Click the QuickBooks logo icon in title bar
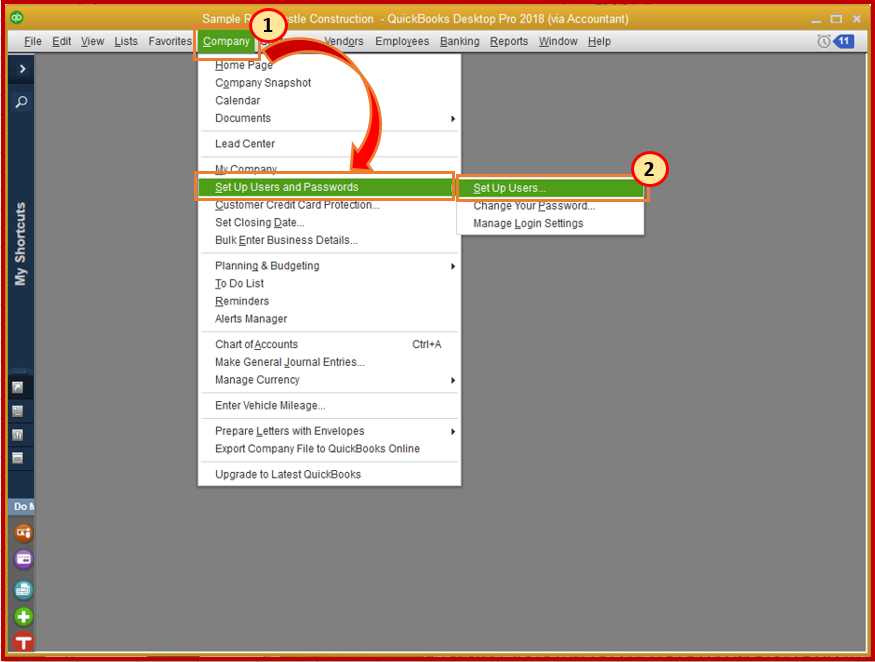The image size is (875, 662). click(x=17, y=17)
